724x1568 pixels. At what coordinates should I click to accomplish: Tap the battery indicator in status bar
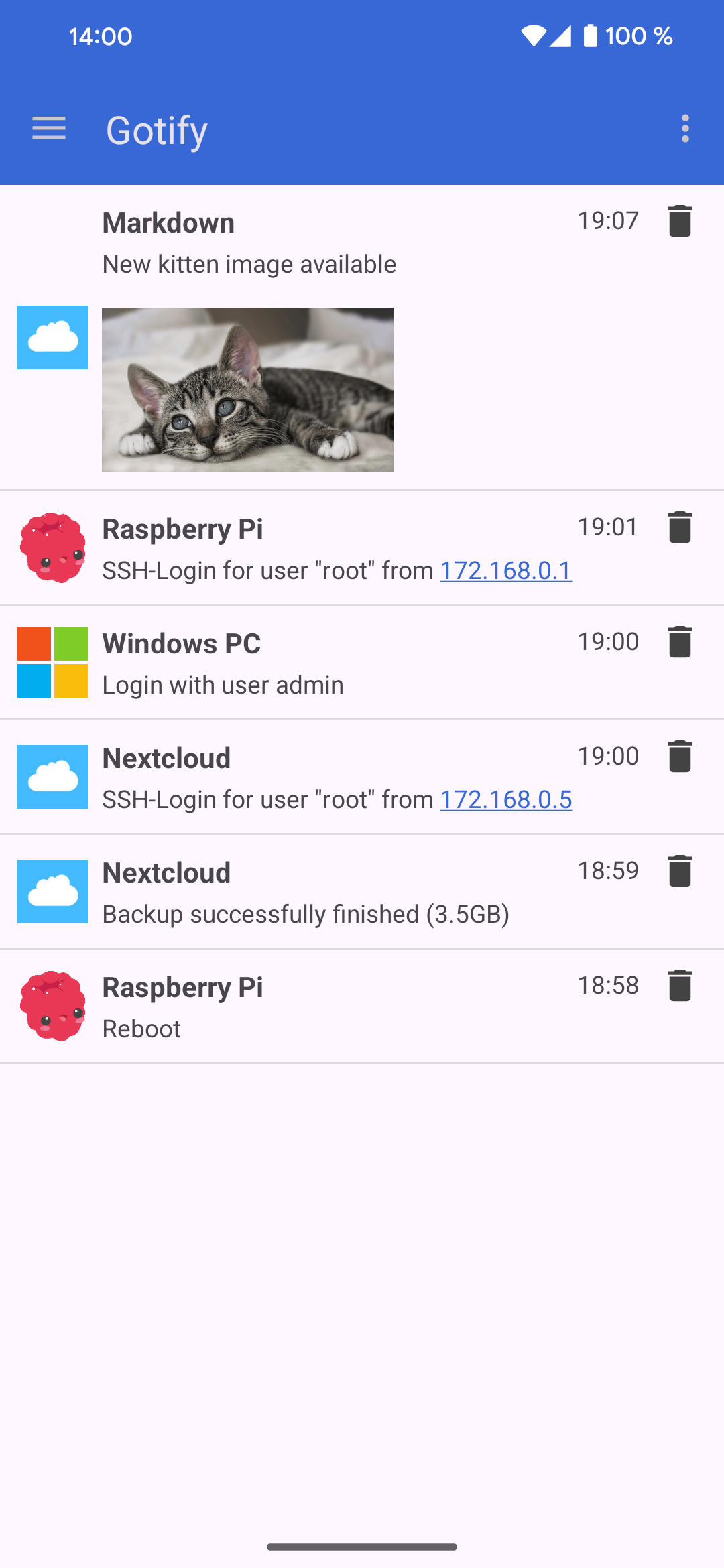[590, 36]
